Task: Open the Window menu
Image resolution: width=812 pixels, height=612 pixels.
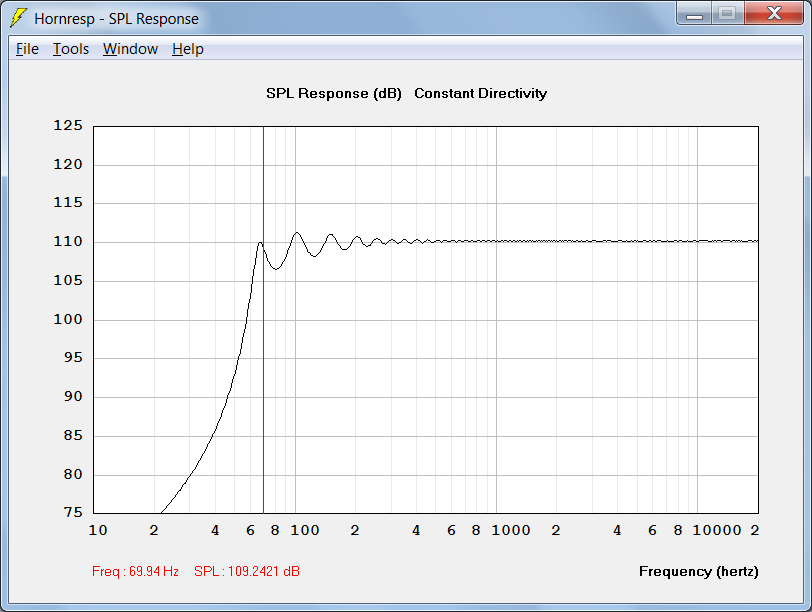Action: [130, 49]
